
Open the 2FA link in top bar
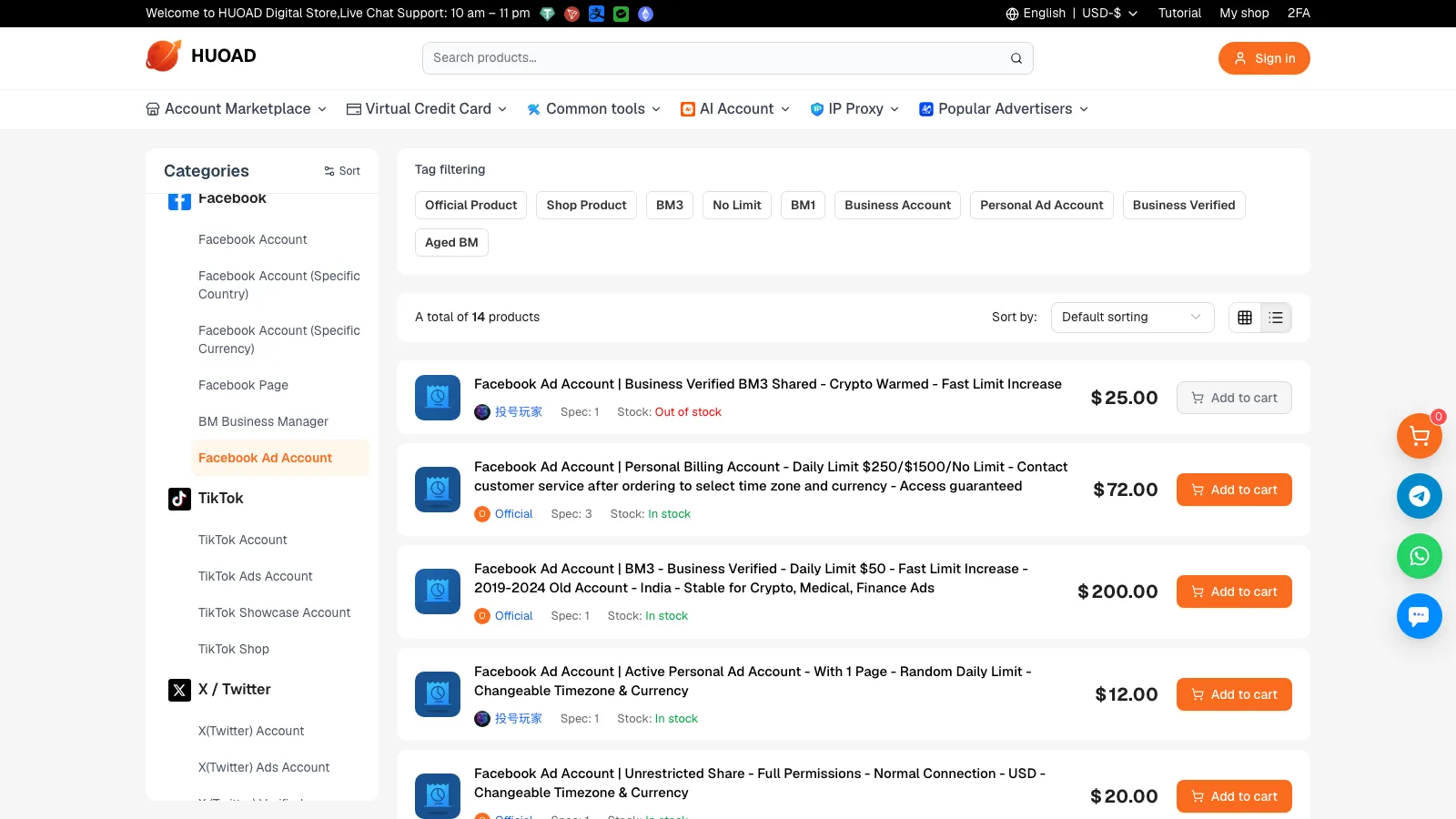click(1299, 14)
